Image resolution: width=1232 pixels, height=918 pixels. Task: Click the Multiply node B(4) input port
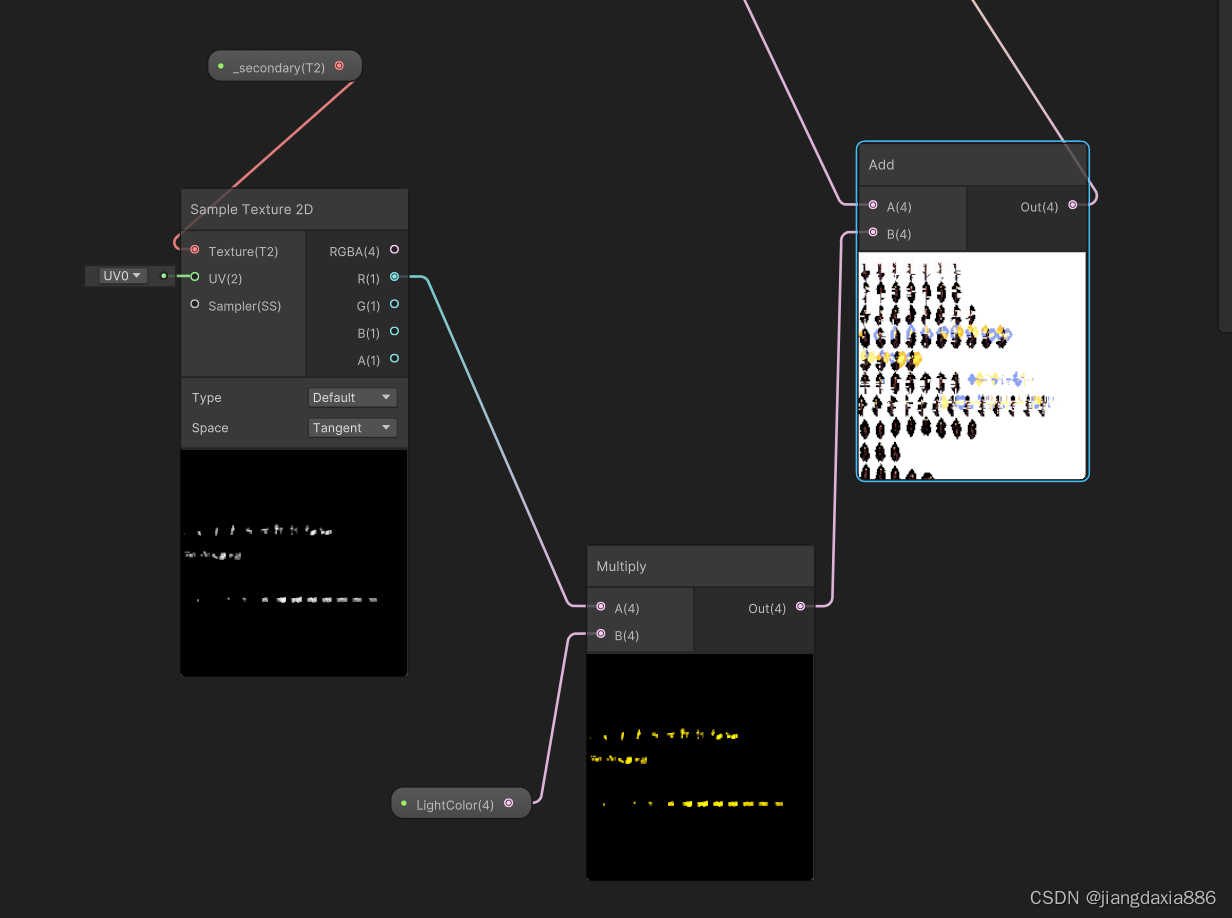tap(600, 634)
